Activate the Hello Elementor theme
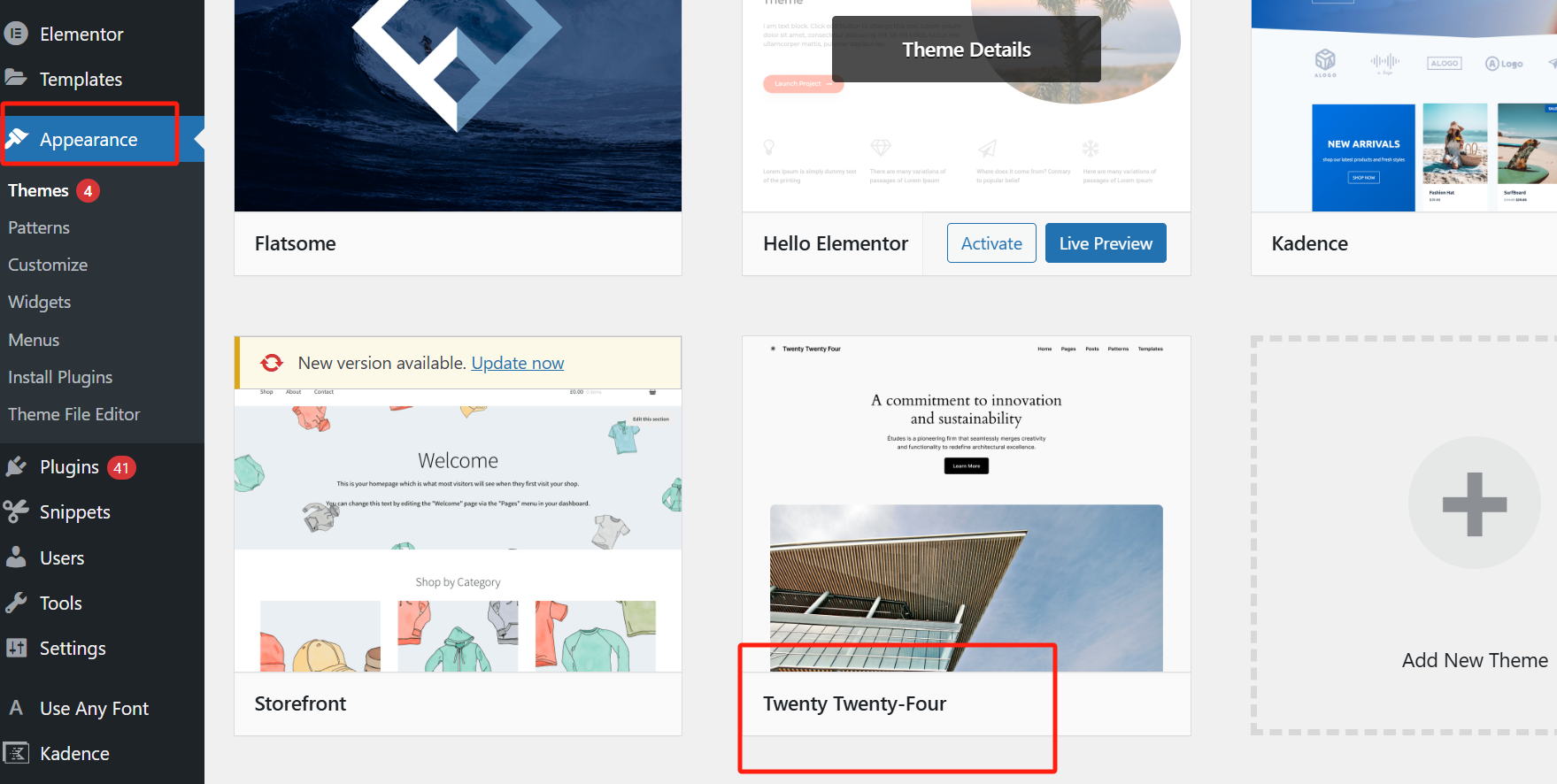 (x=991, y=243)
